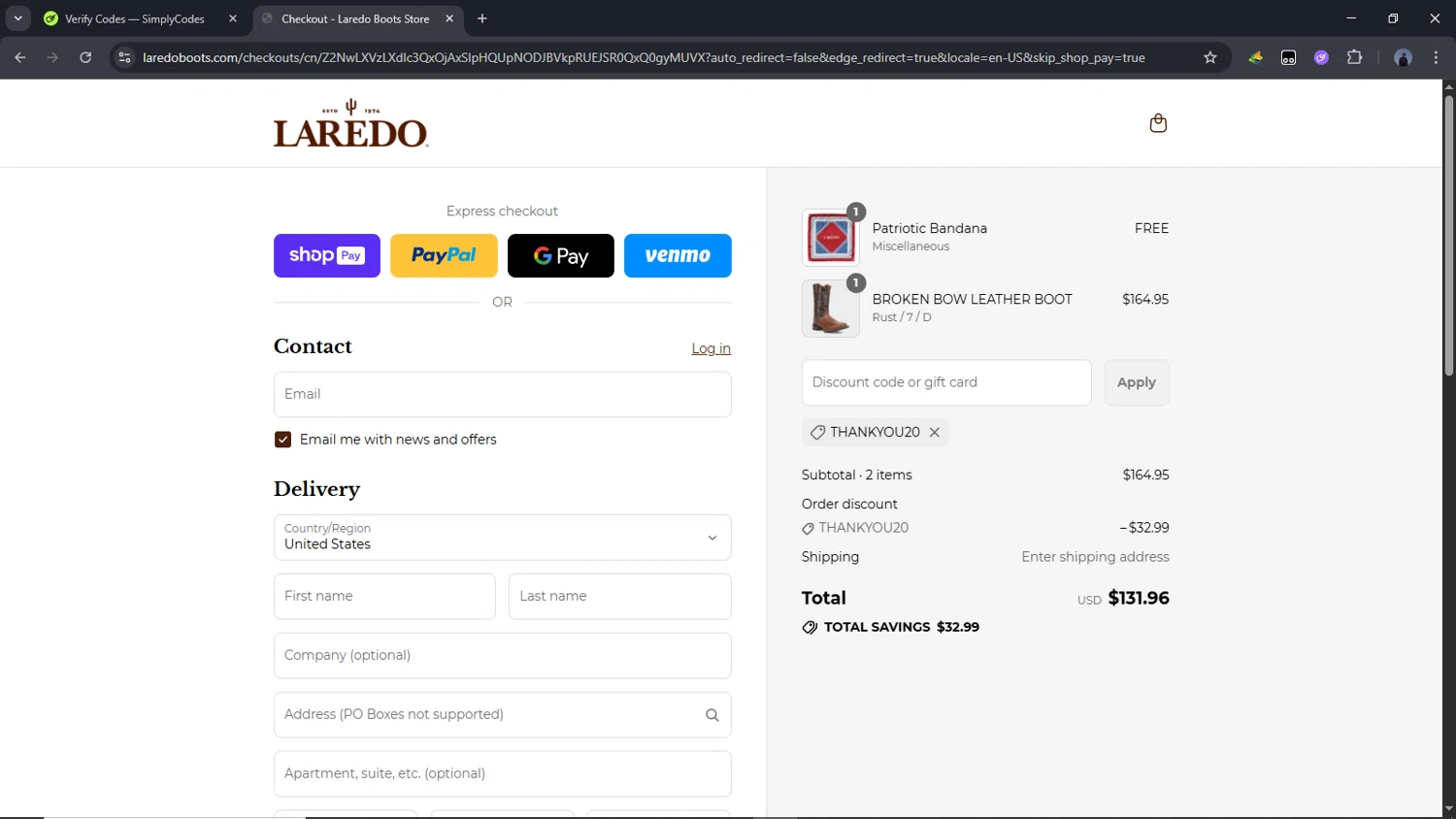The image size is (1456, 819).
Task: Reload the checkout page
Action: click(x=85, y=57)
